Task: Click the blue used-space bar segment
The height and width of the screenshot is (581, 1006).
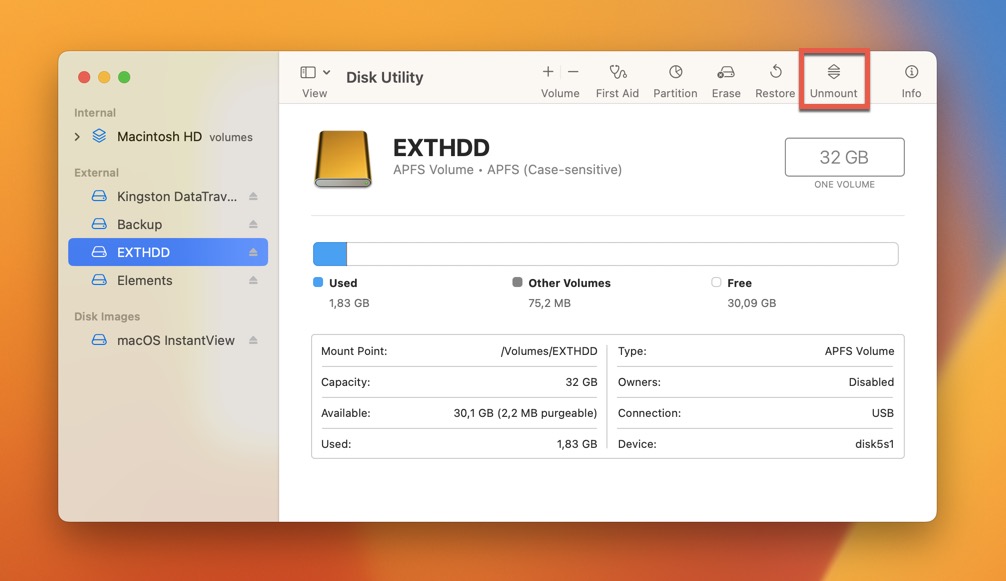Action: tap(330, 254)
